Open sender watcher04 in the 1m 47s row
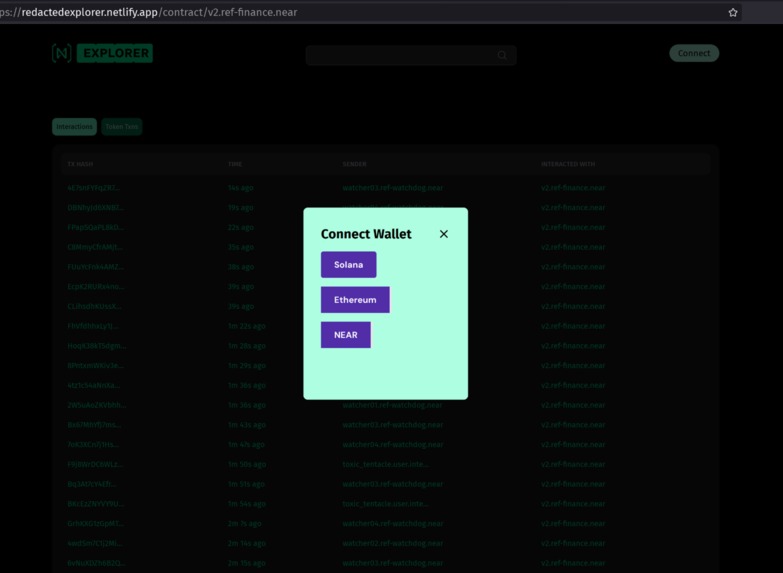The image size is (783, 573). point(392,445)
